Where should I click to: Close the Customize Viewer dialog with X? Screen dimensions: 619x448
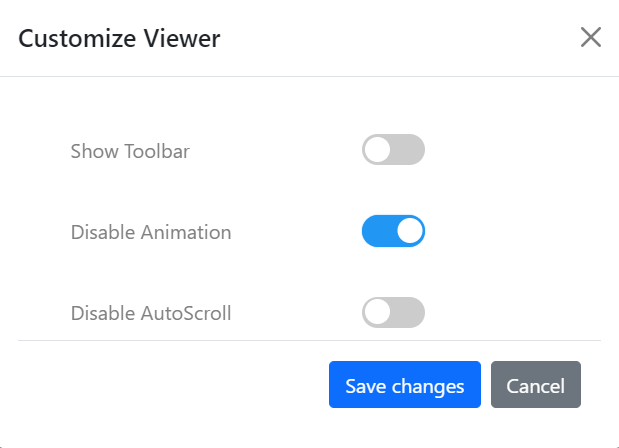[591, 38]
